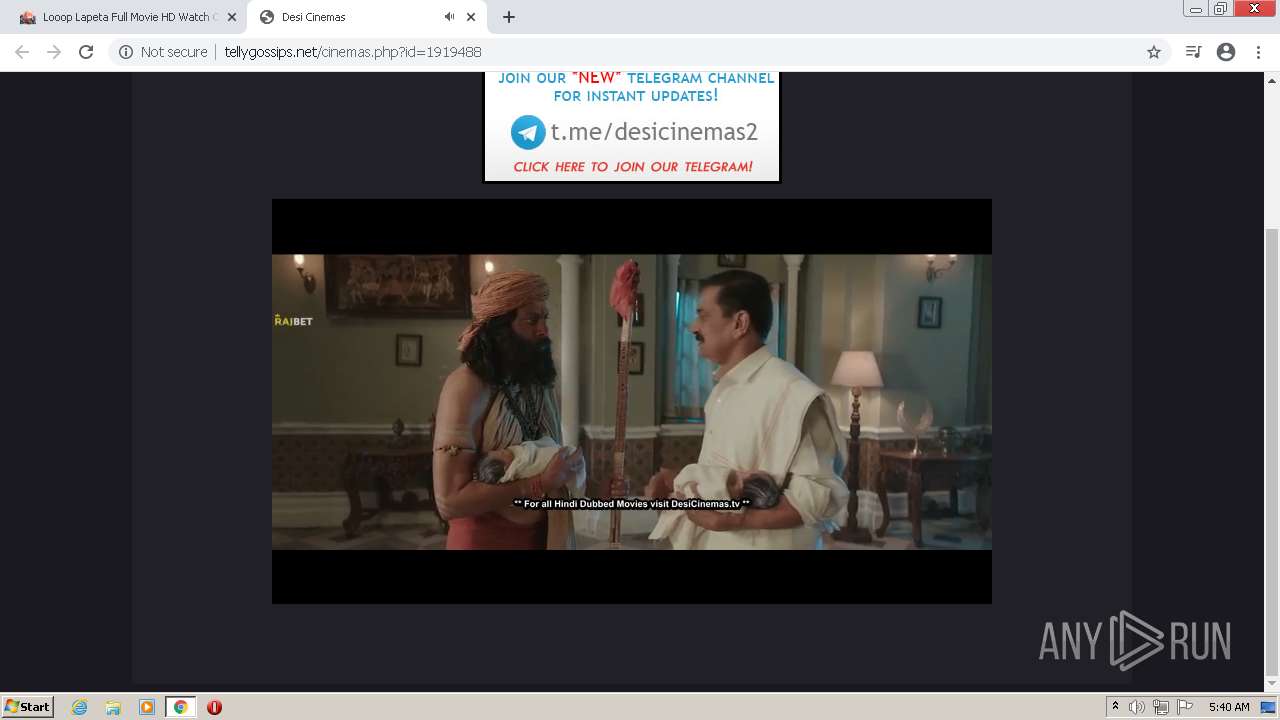Screen dimensions: 1280x720
Task: Open media control icon in toolbar
Action: 1193,52
